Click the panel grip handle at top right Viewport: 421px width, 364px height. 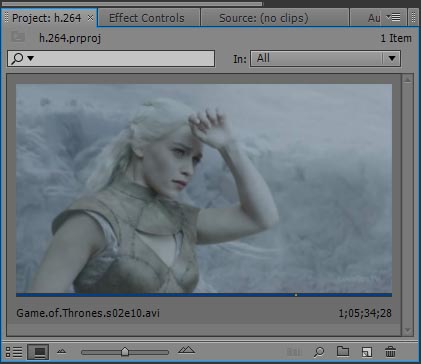point(413,17)
